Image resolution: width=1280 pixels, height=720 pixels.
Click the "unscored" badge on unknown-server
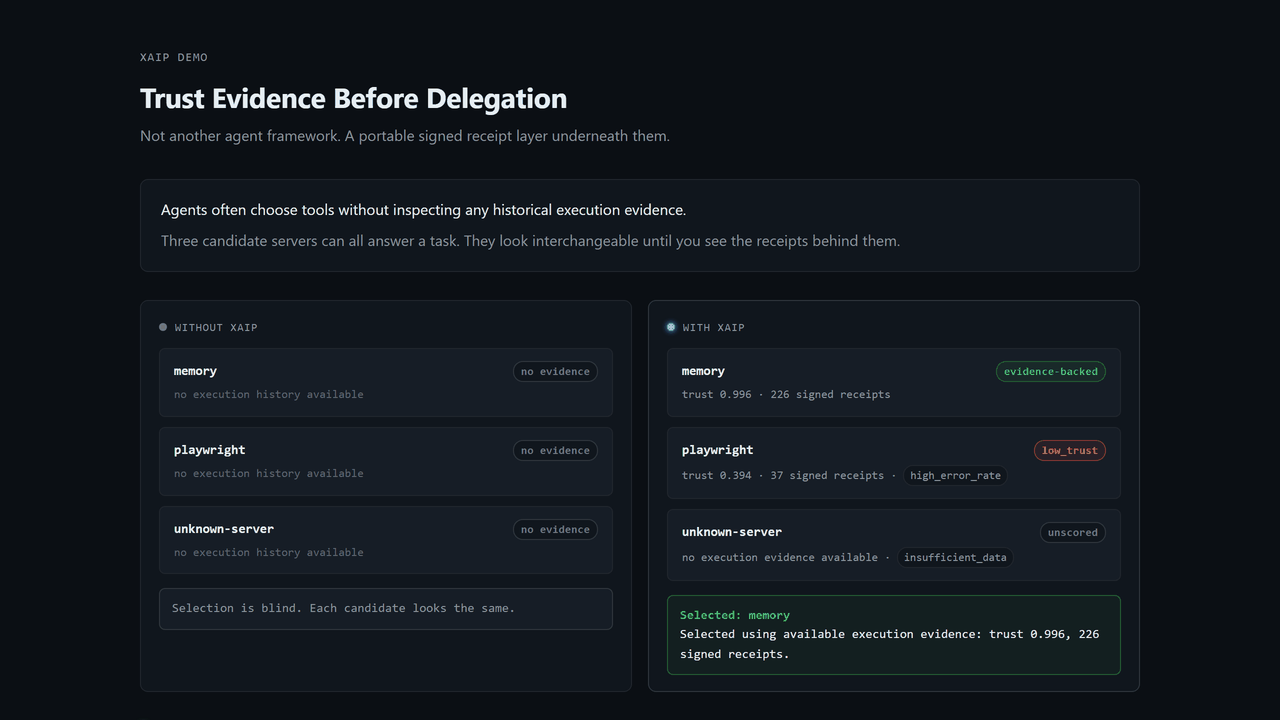1073,533
